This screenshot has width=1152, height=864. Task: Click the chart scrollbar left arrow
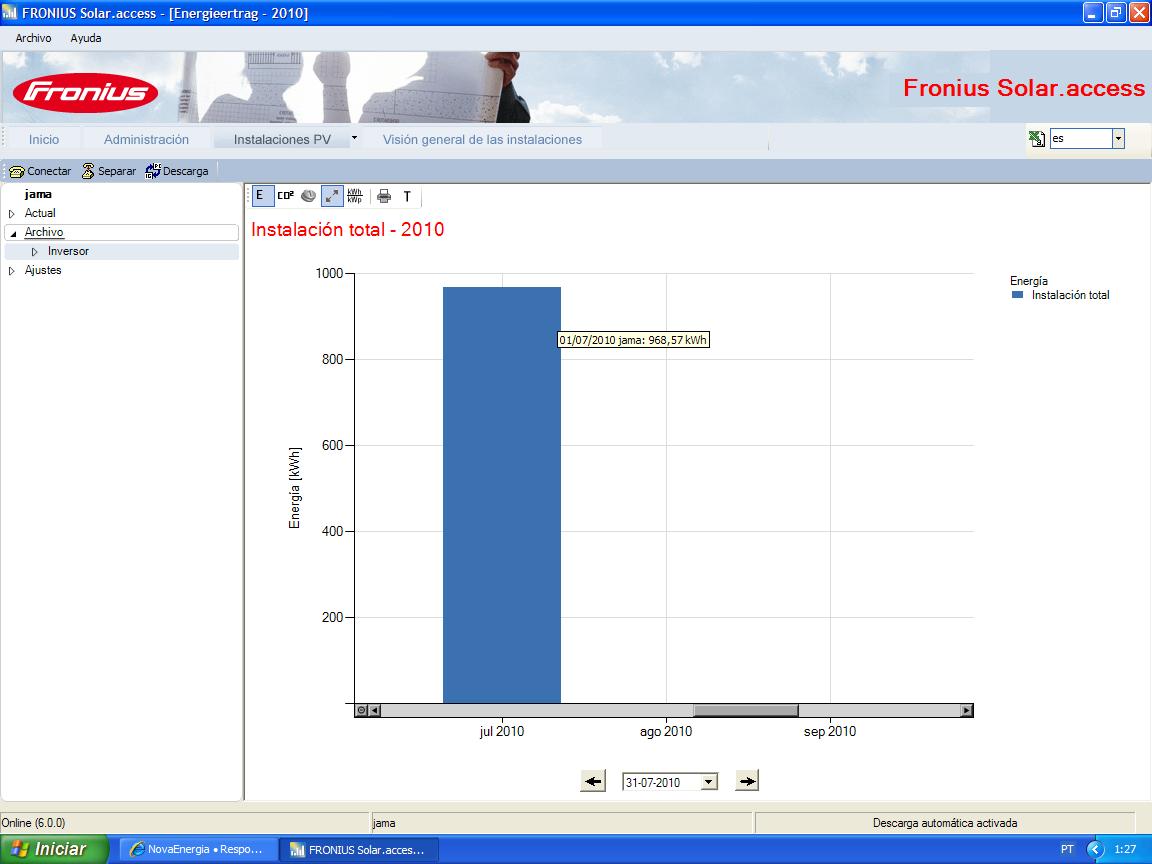[x=375, y=710]
